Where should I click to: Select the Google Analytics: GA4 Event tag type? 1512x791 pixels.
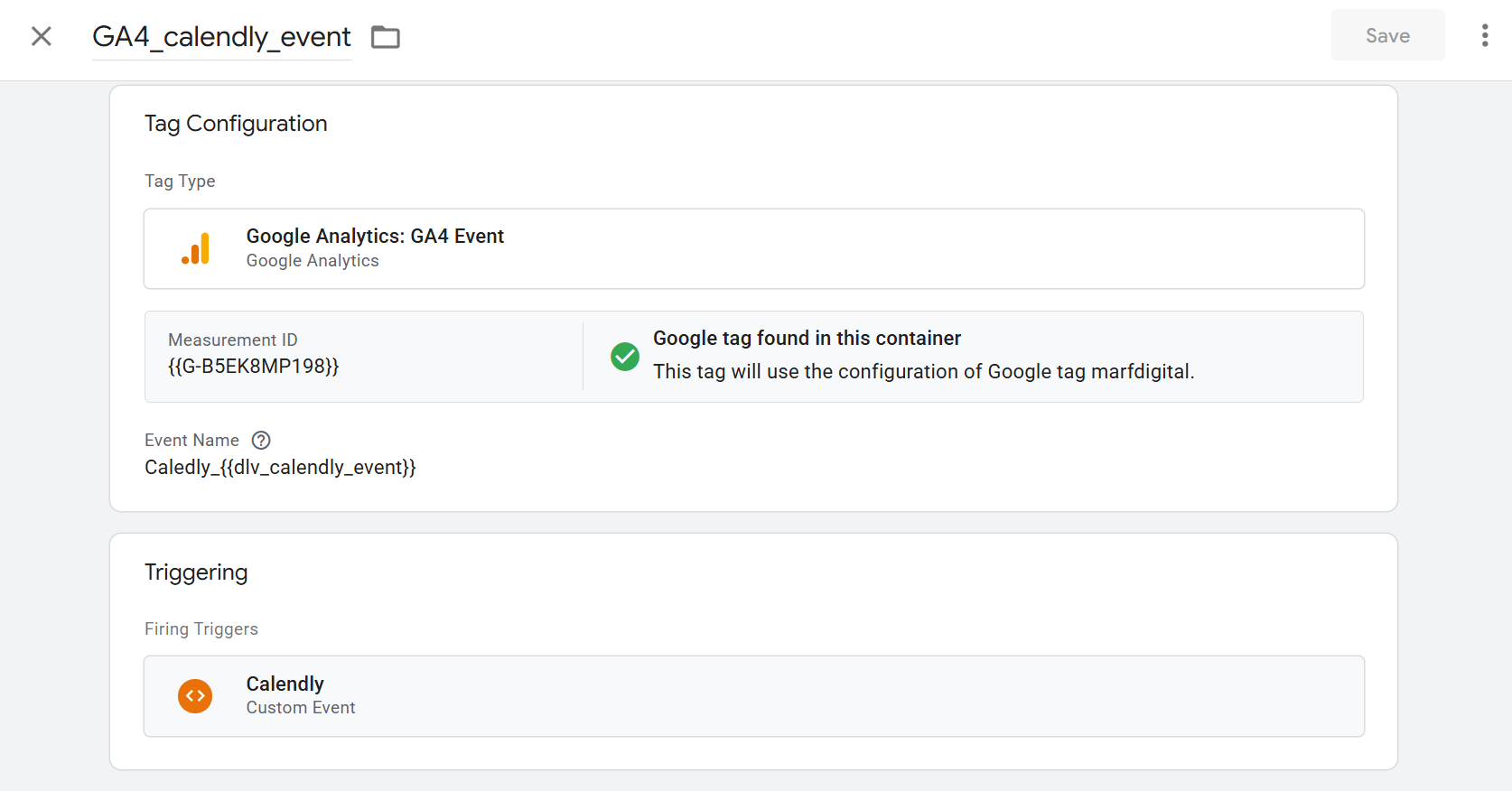pos(753,249)
